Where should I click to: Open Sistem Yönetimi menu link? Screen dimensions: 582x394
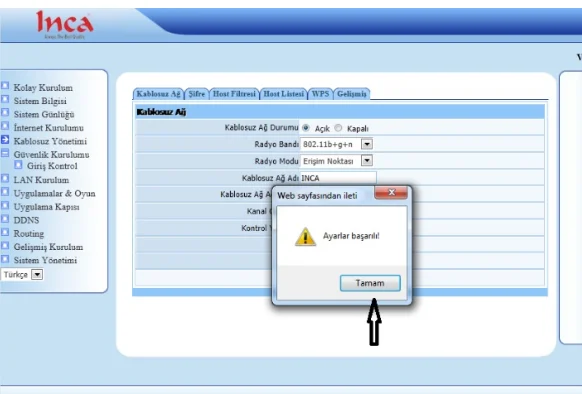[x=45, y=260]
